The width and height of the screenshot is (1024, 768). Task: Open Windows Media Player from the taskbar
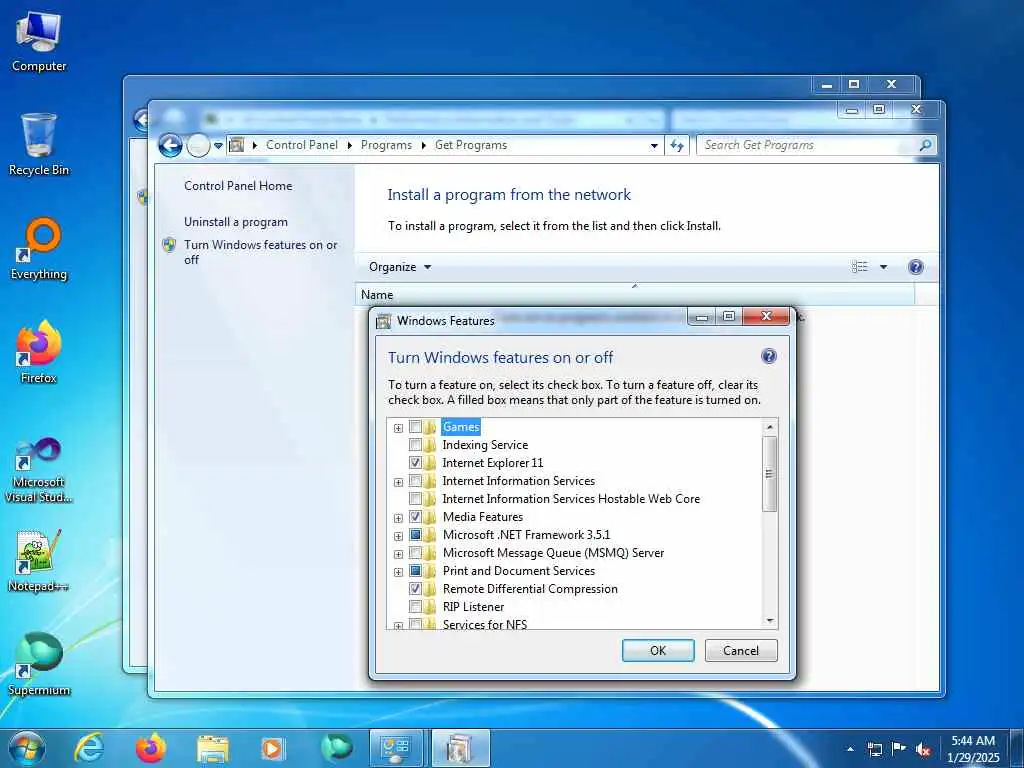[x=272, y=748]
